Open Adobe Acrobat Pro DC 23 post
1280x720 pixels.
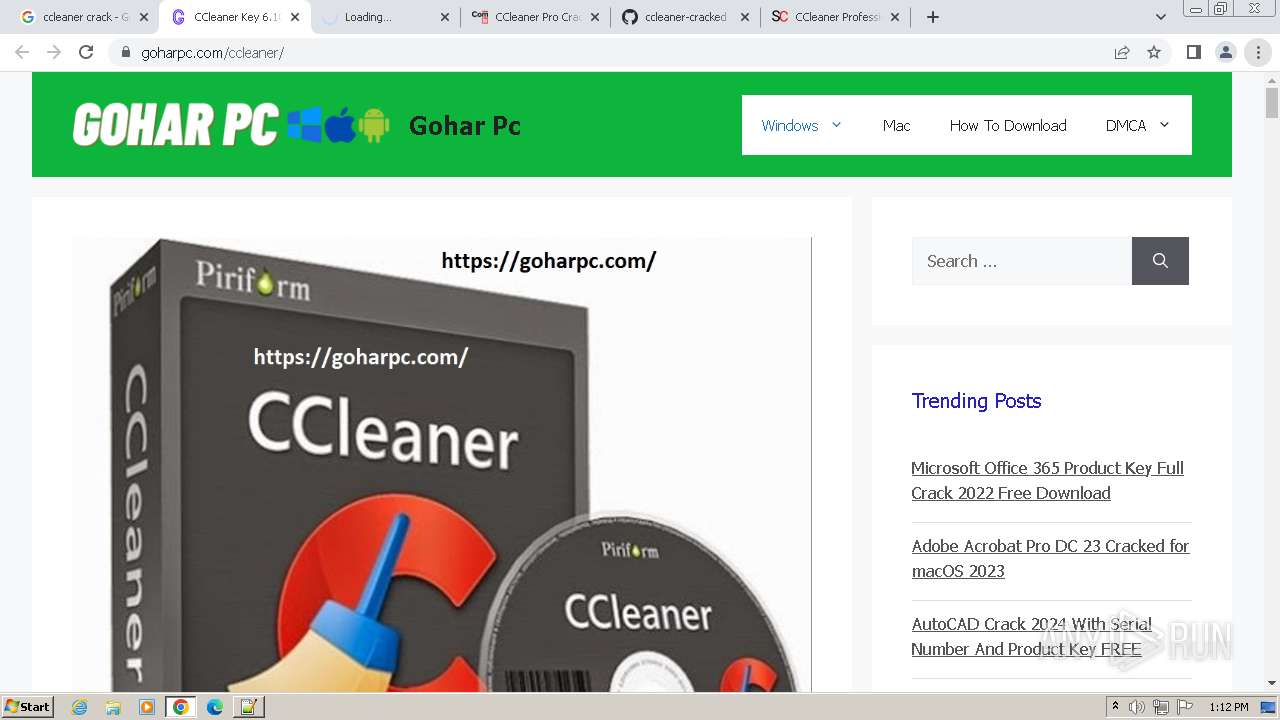(x=1050, y=558)
